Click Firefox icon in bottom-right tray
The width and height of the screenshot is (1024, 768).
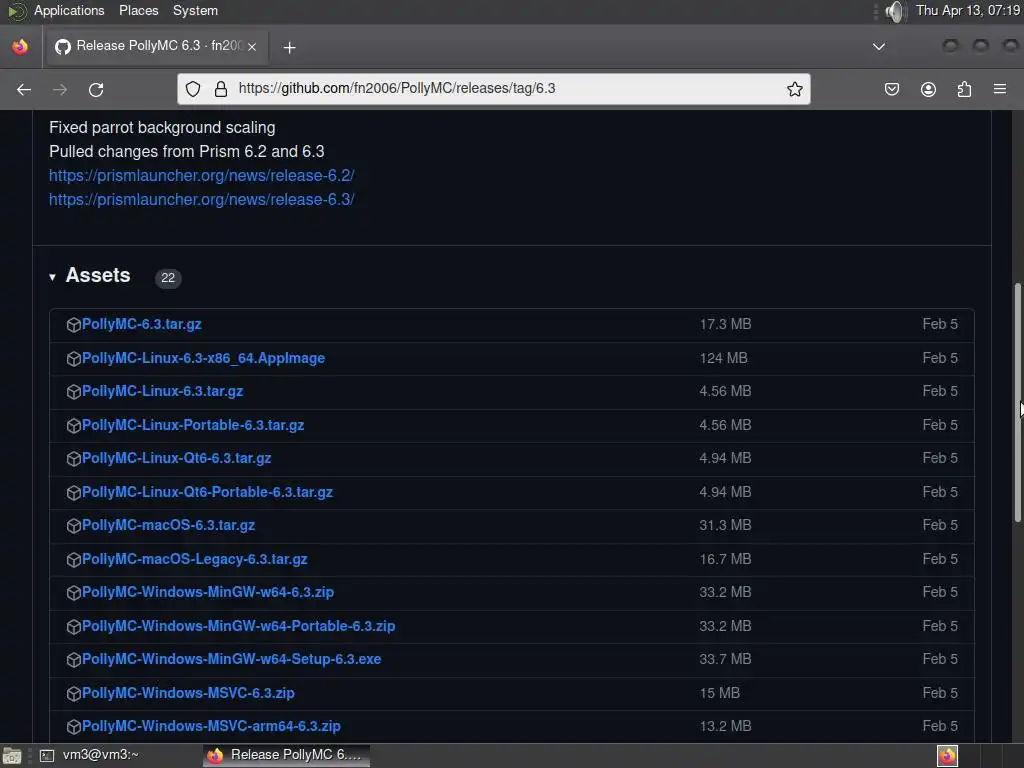[x=947, y=756]
